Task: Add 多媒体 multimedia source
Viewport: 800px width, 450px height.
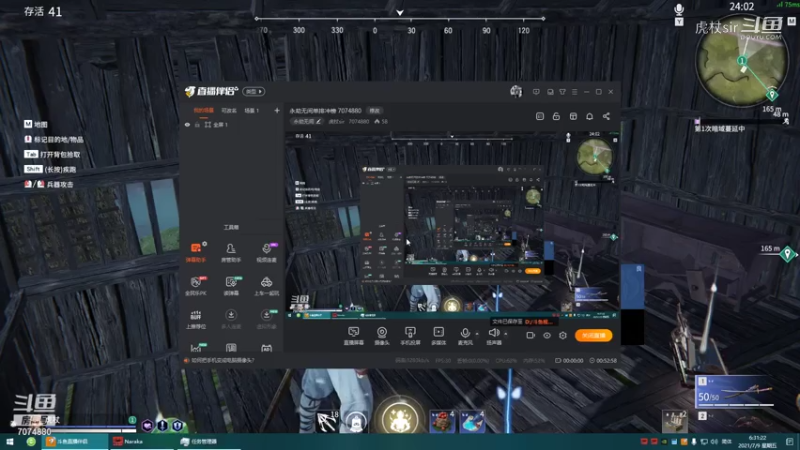Action: pyautogui.click(x=438, y=336)
